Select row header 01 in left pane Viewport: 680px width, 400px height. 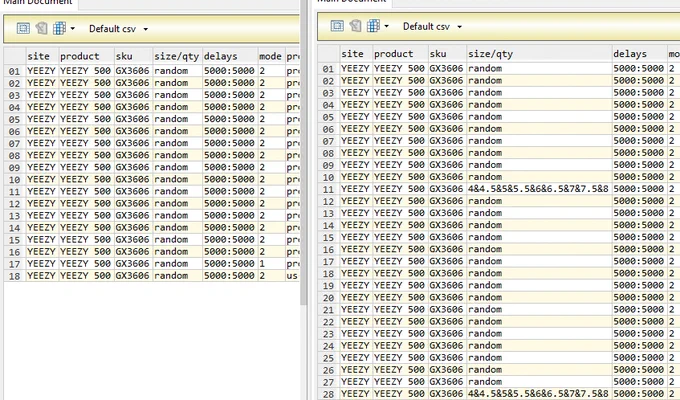15,71
